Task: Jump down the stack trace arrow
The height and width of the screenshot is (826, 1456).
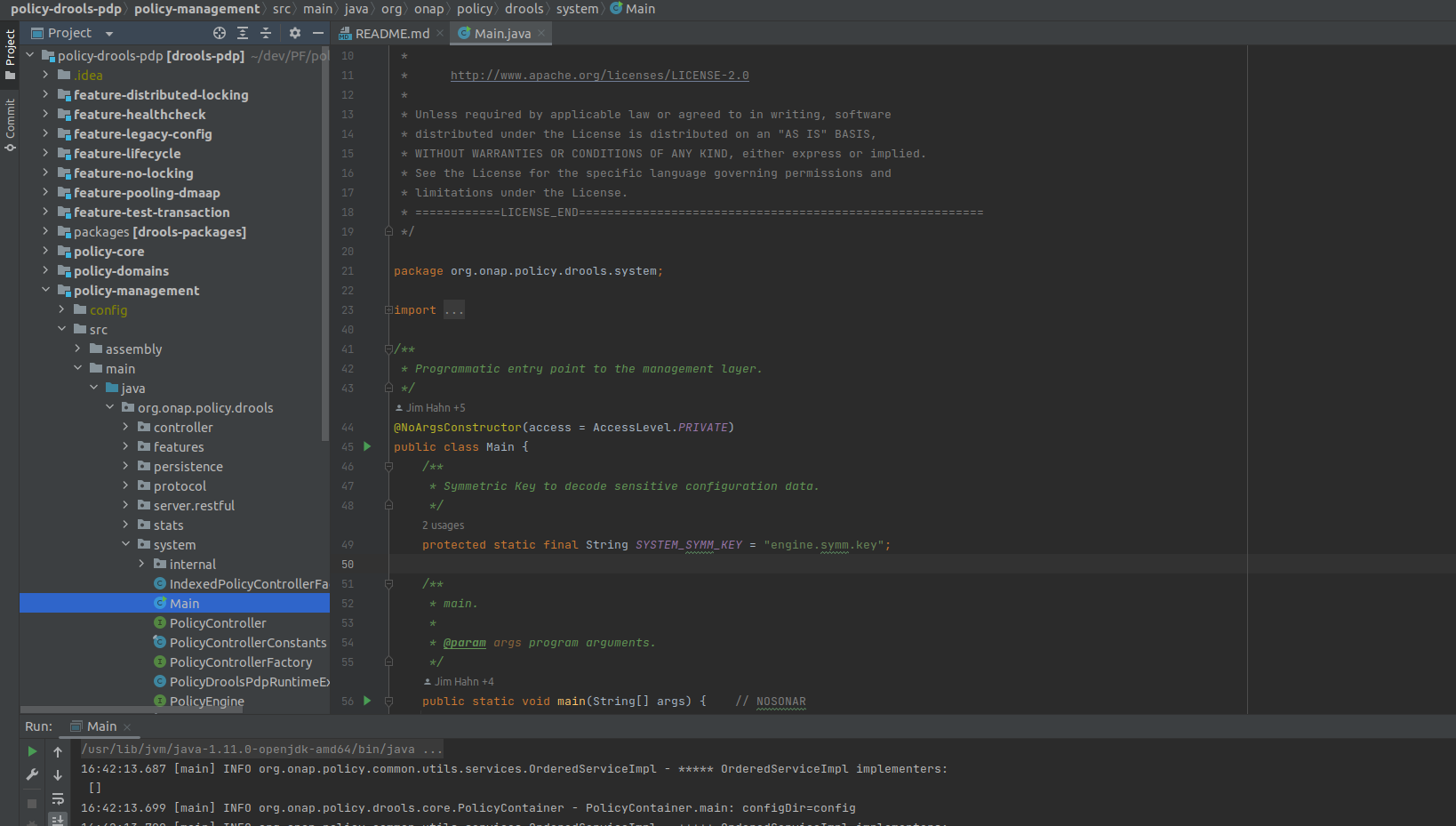Action: click(x=58, y=774)
